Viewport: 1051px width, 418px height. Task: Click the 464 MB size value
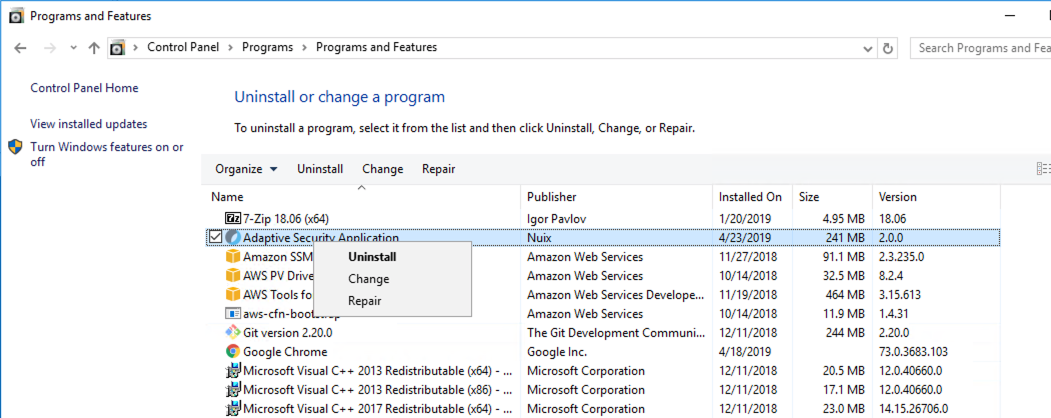click(845, 295)
